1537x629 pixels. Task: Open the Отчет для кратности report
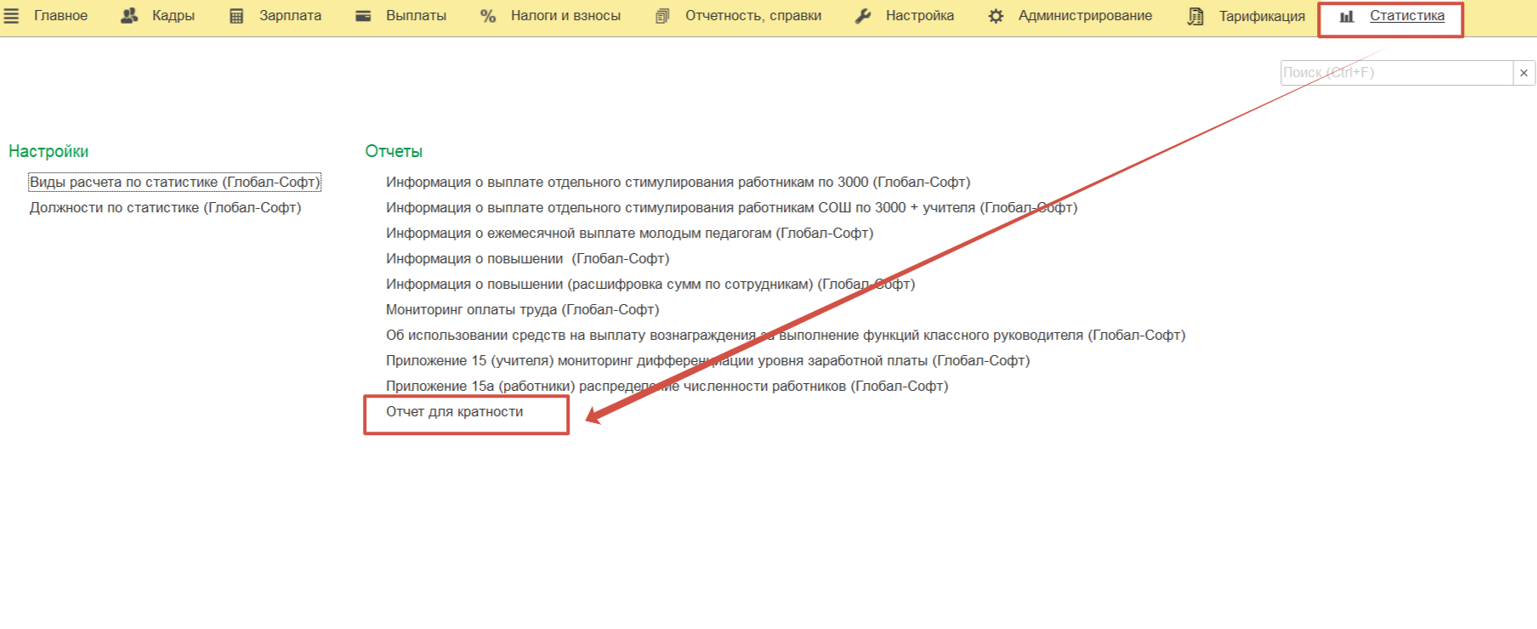[x=455, y=412]
